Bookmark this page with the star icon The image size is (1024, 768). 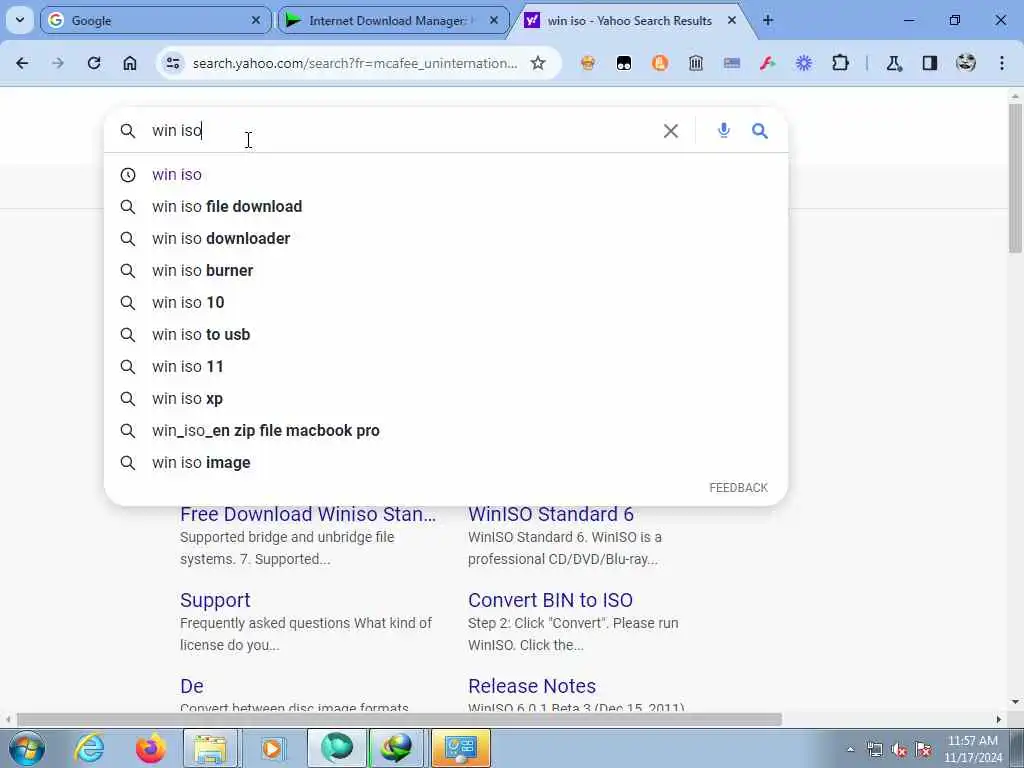[x=537, y=63]
